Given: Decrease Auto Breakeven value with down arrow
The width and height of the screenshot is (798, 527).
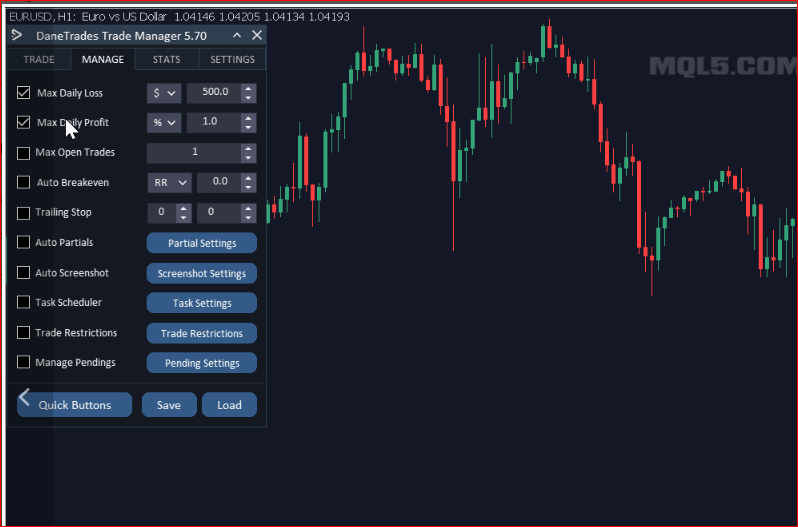Looking at the screenshot, I should coord(248,187).
